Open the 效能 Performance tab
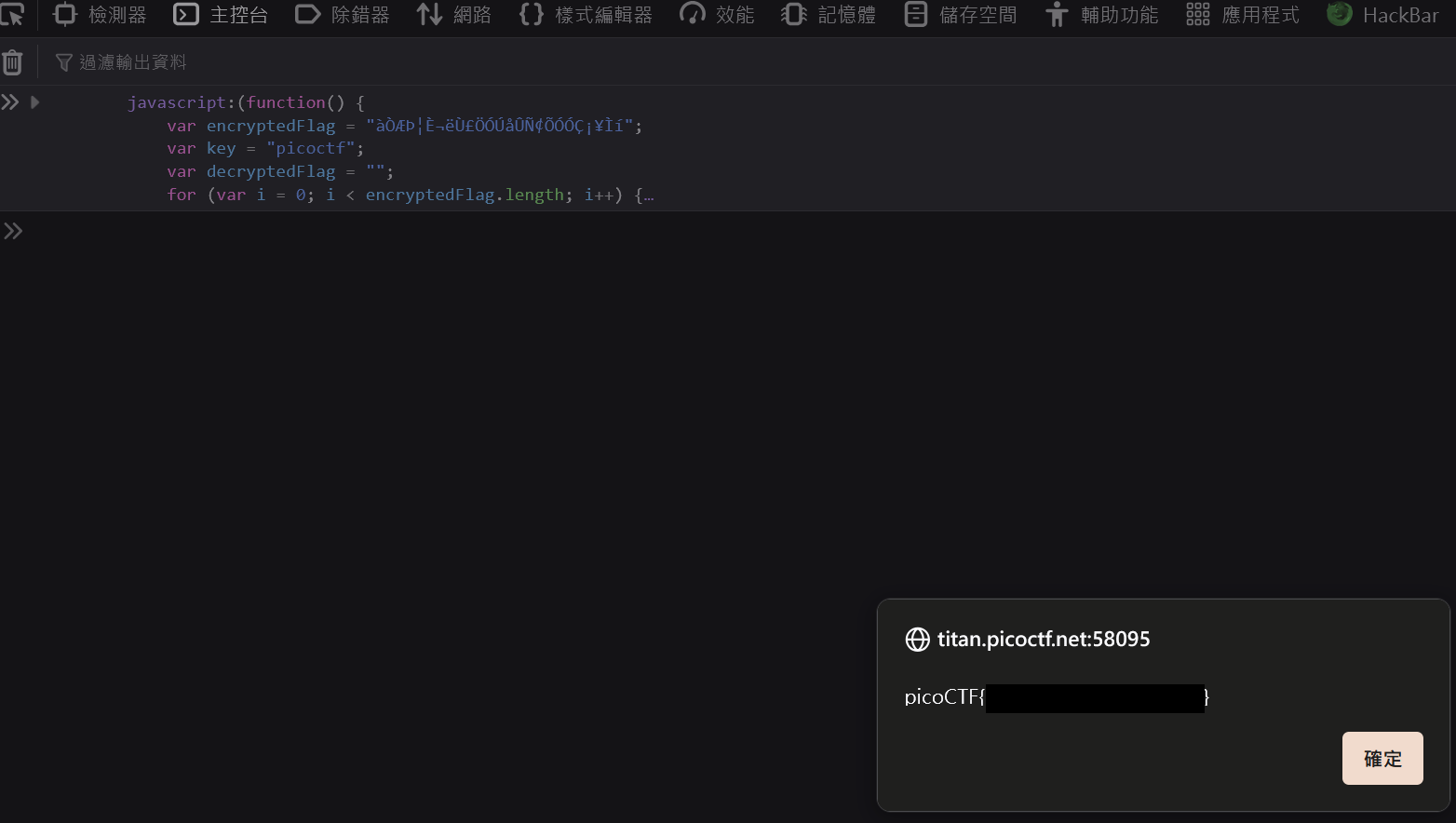This screenshot has height=823, width=1456. point(717,15)
